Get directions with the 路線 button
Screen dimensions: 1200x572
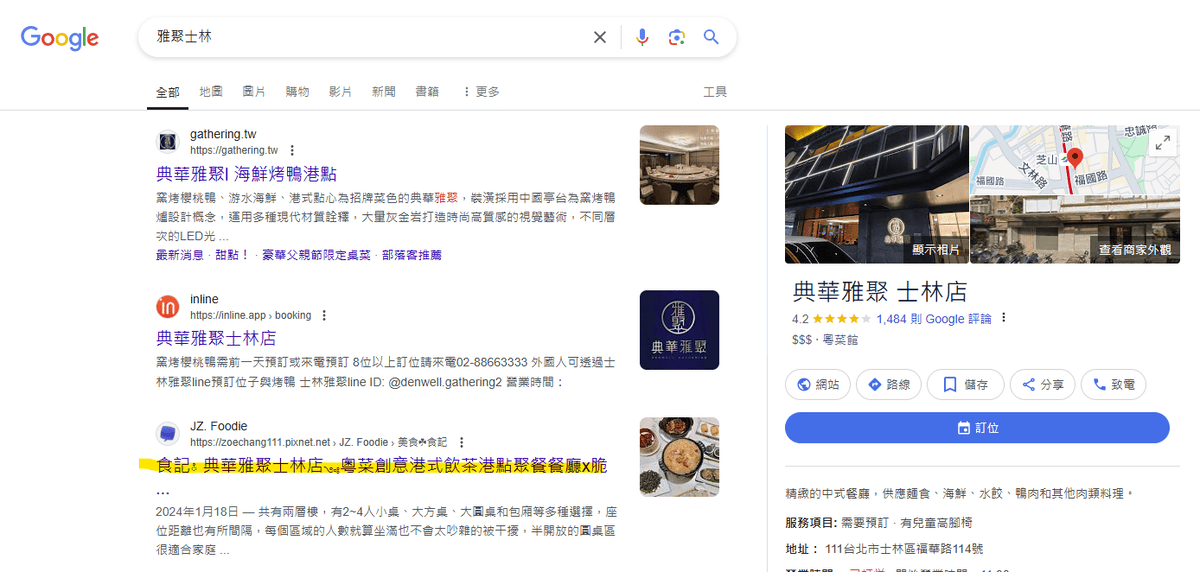[x=889, y=384]
